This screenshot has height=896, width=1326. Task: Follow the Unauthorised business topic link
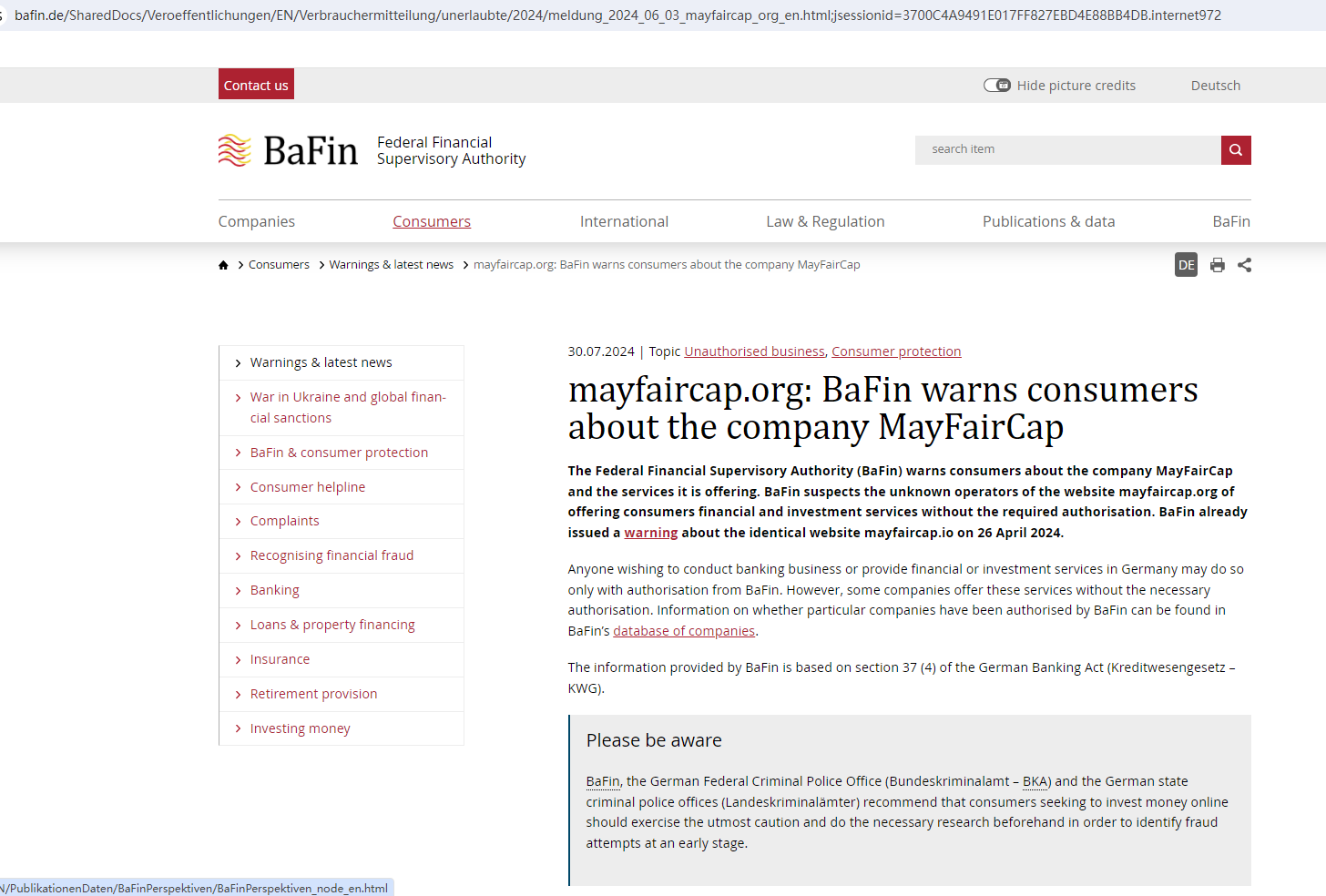click(754, 351)
